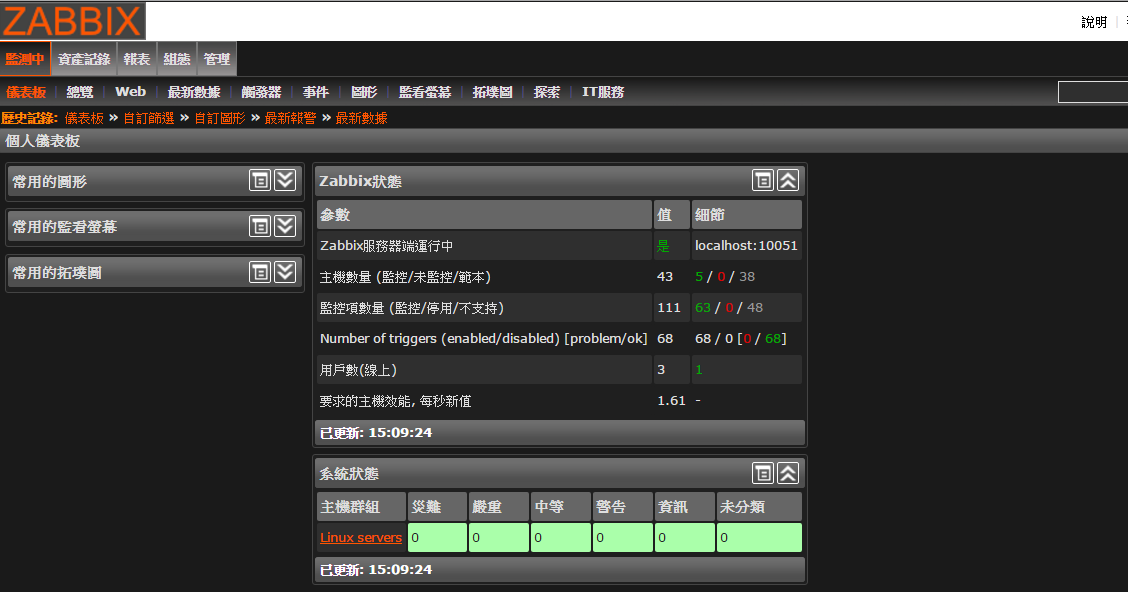Click the 說明 help link
The height and width of the screenshot is (592, 1128).
(1094, 22)
